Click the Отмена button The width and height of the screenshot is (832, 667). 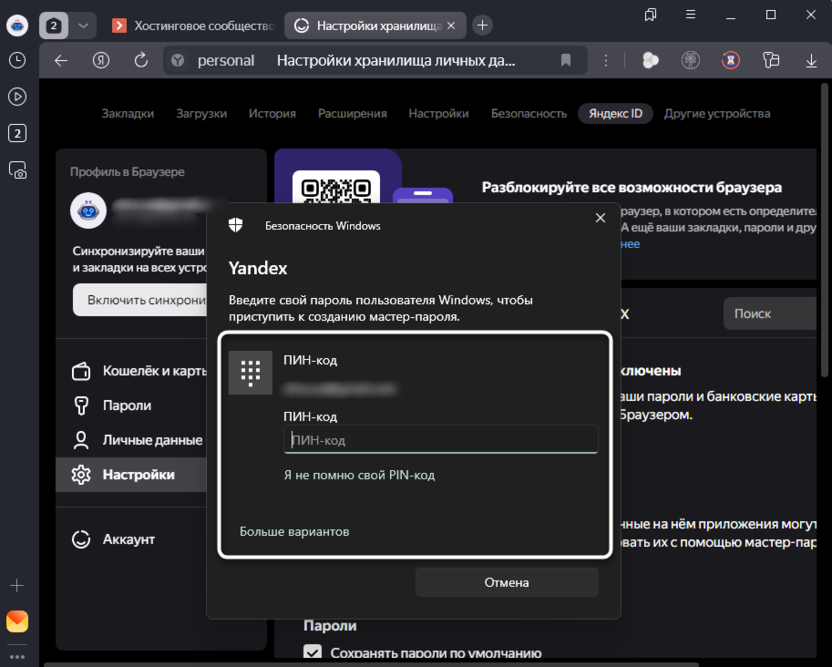(507, 583)
